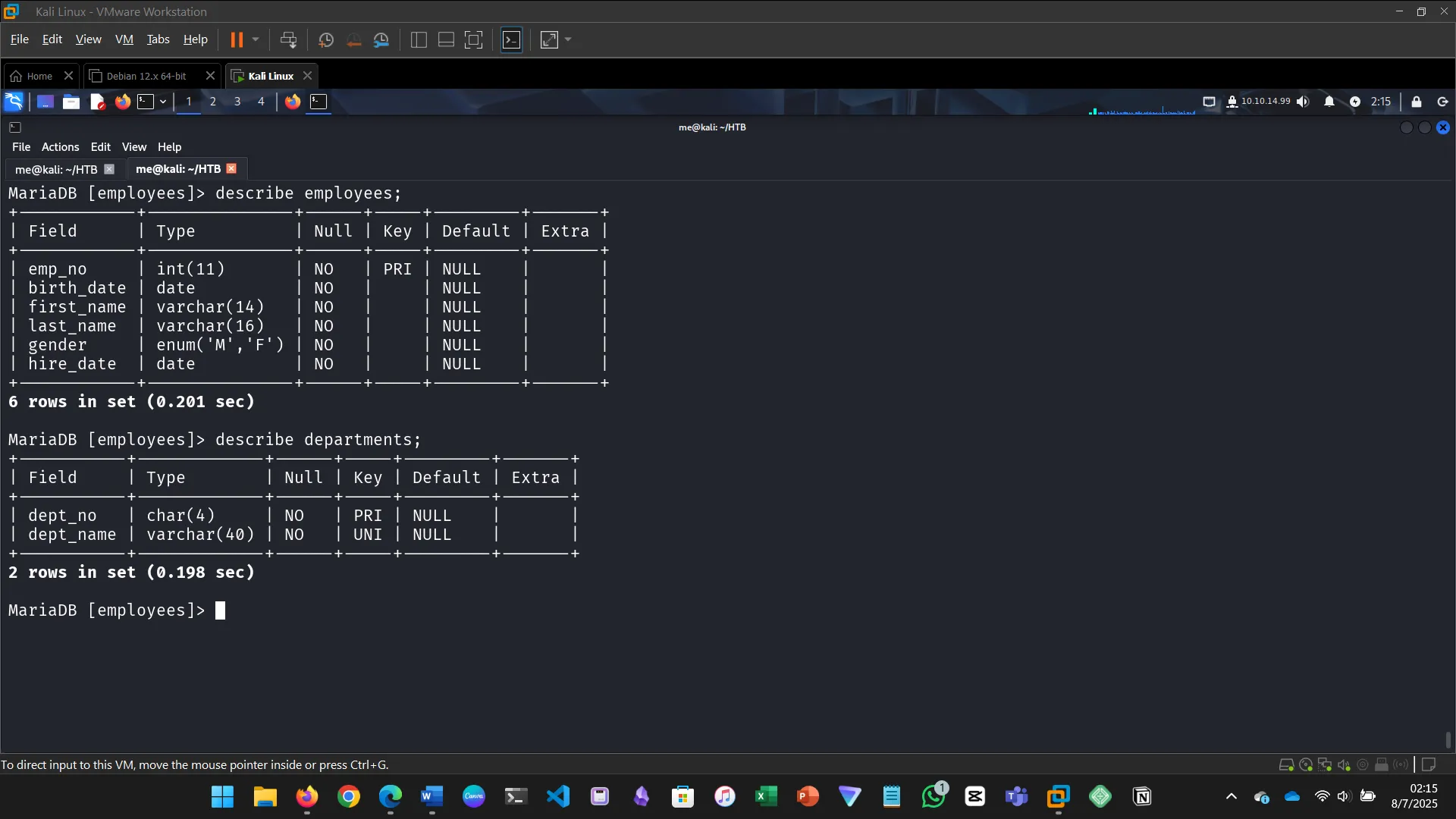Open the terminal Actions menu
The image size is (1456, 819).
click(x=60, y=147)
